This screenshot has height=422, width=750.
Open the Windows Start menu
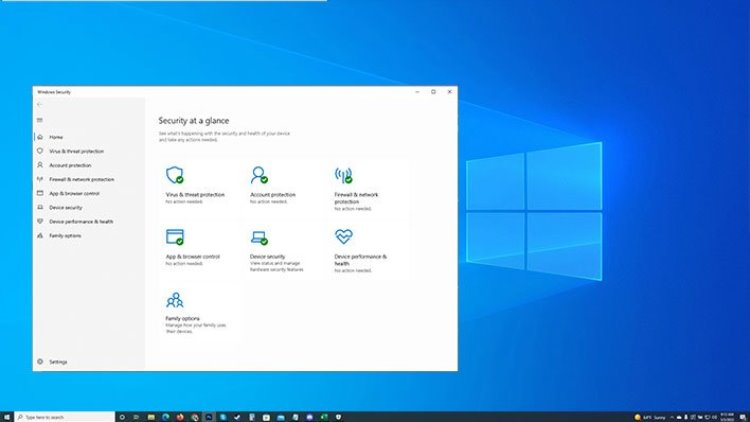[x=7, y=417]
